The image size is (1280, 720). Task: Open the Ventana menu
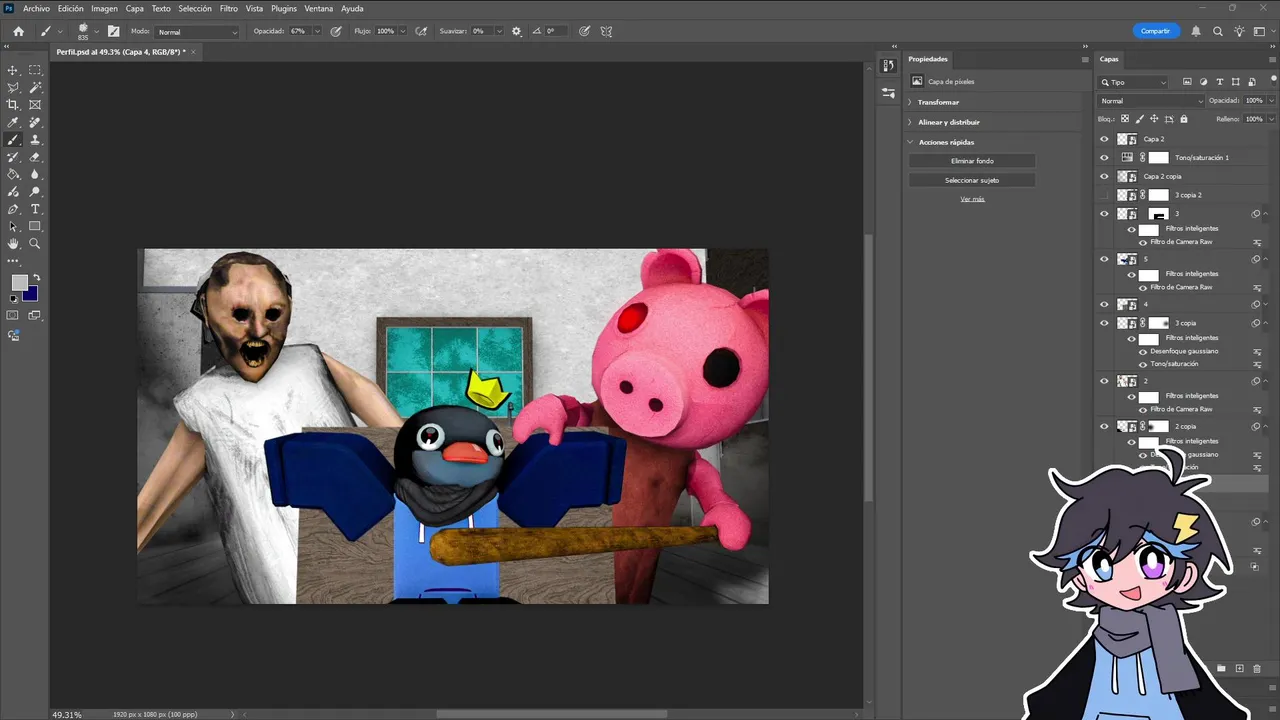(x=319, y=8)
